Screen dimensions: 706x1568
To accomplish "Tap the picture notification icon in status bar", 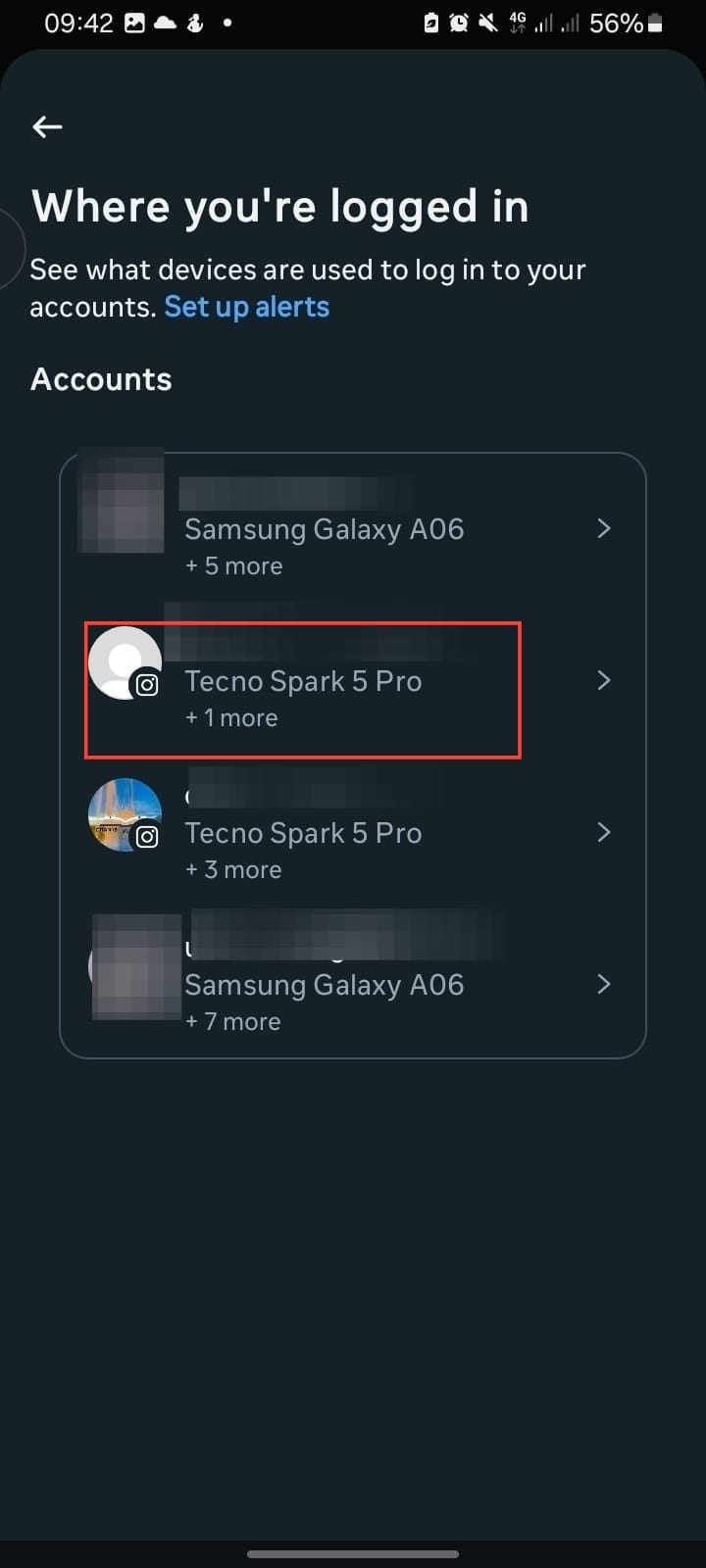I will pyautogui.click(x=136, y=24).
